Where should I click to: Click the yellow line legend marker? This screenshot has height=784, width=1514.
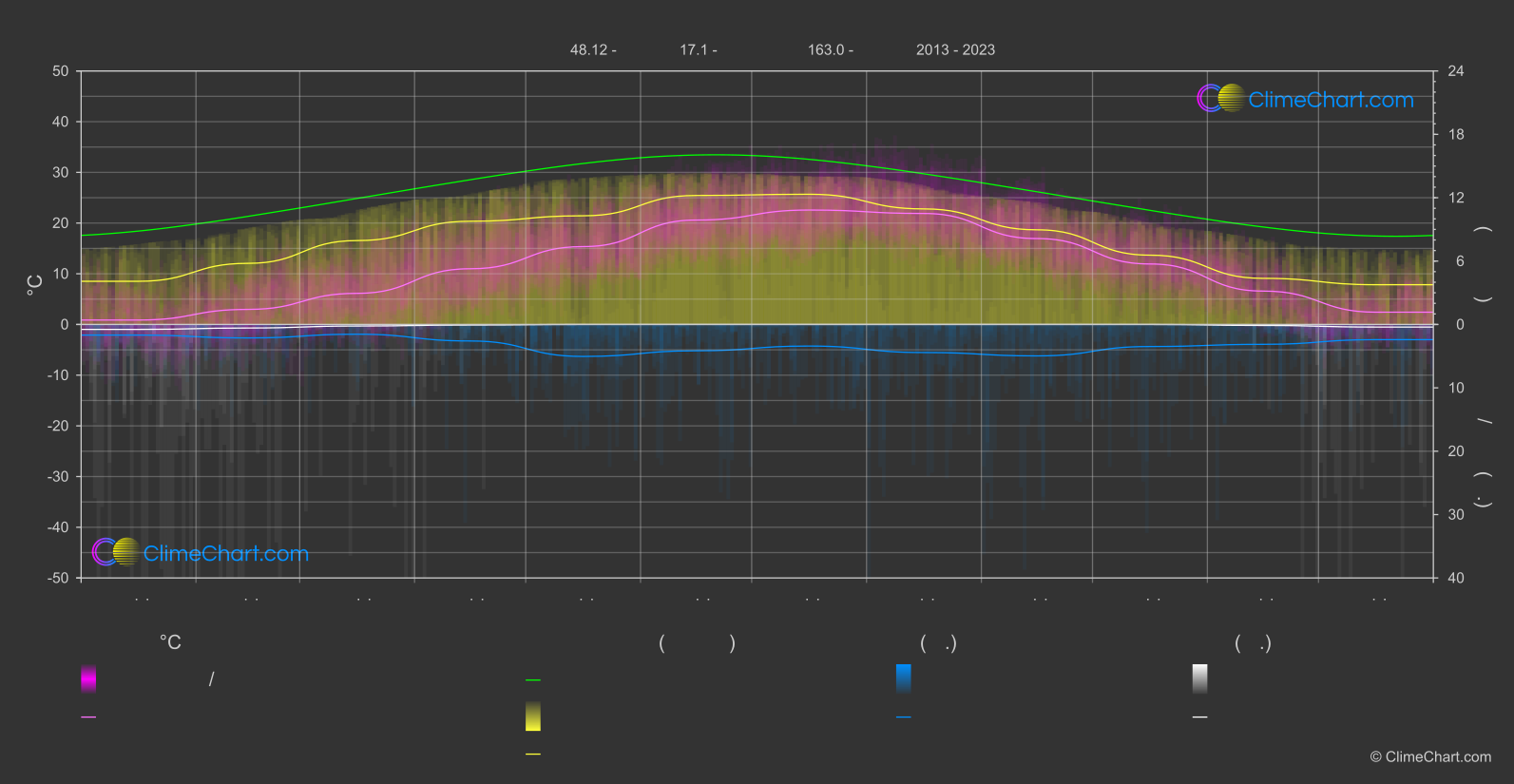533,755
